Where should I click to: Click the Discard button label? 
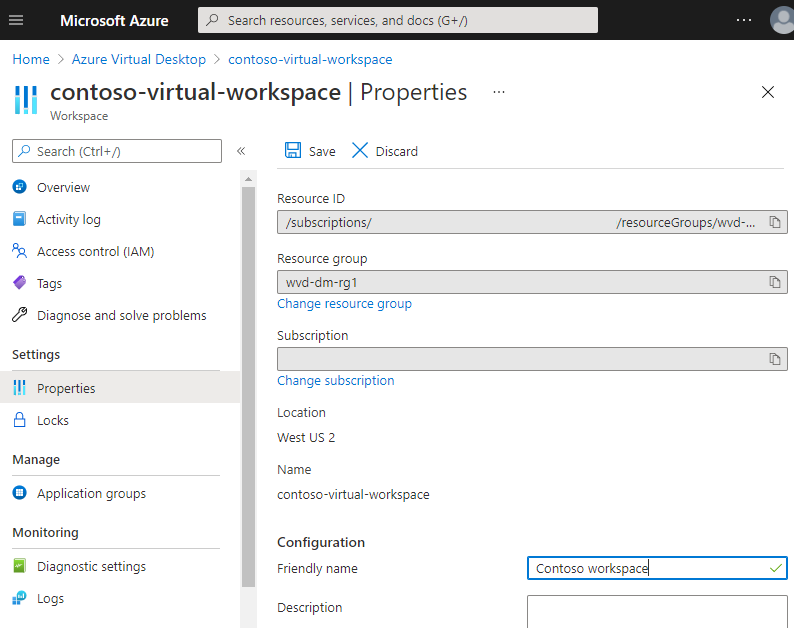coord(396,151)
